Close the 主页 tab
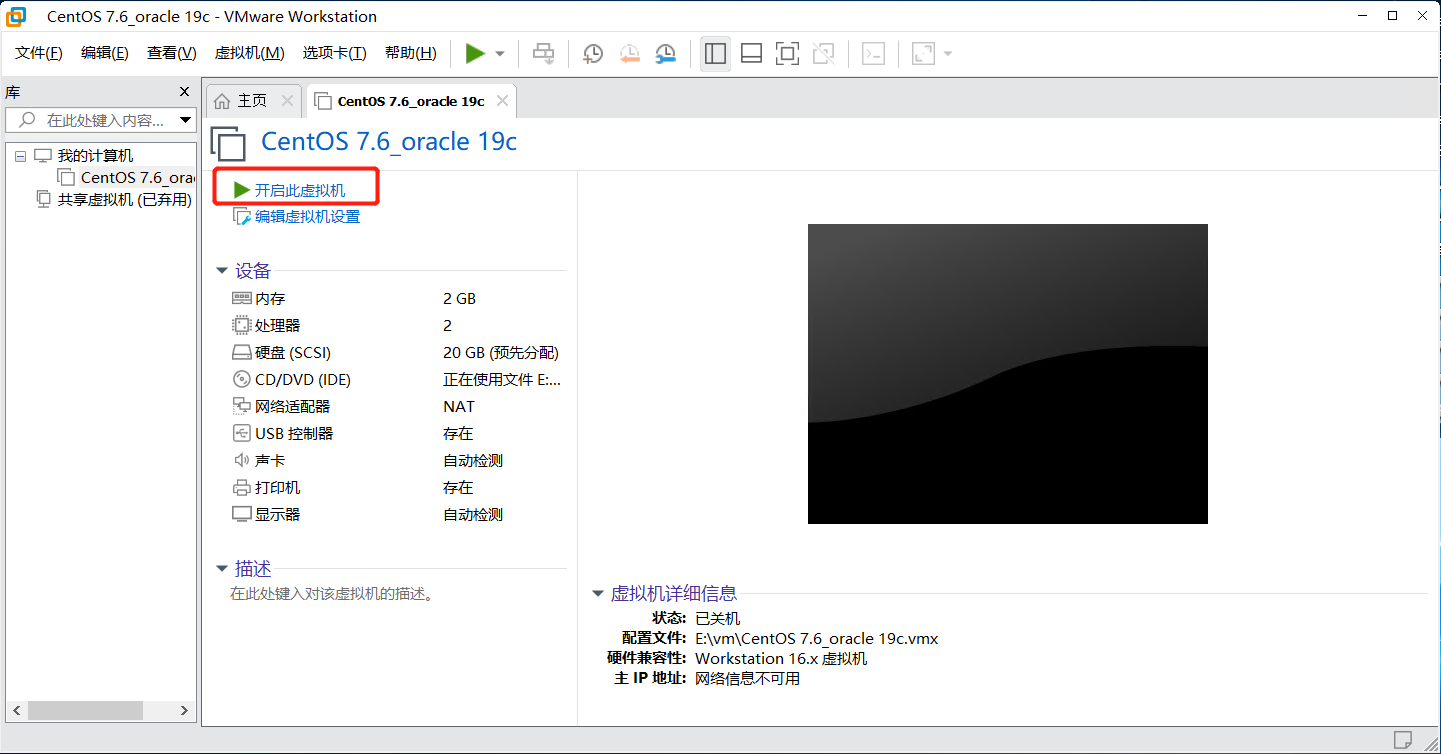The width and height of the screenshot is (1441, 754). [x=287, y=101]
